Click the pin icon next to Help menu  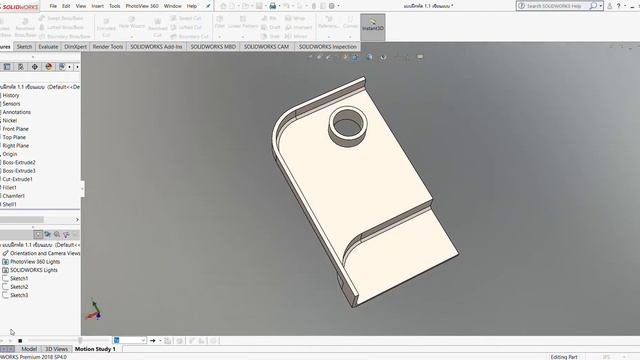(x=208, y=6)
